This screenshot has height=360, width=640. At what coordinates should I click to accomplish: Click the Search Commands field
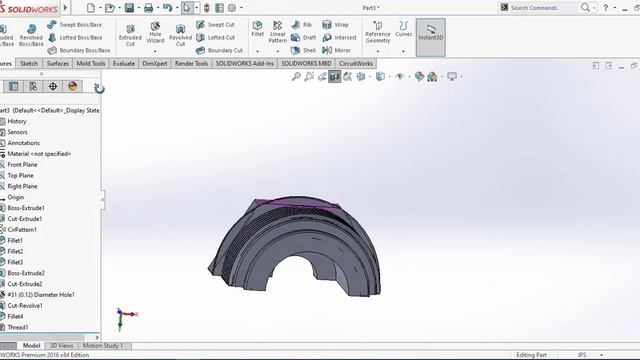tap(543, 8)
